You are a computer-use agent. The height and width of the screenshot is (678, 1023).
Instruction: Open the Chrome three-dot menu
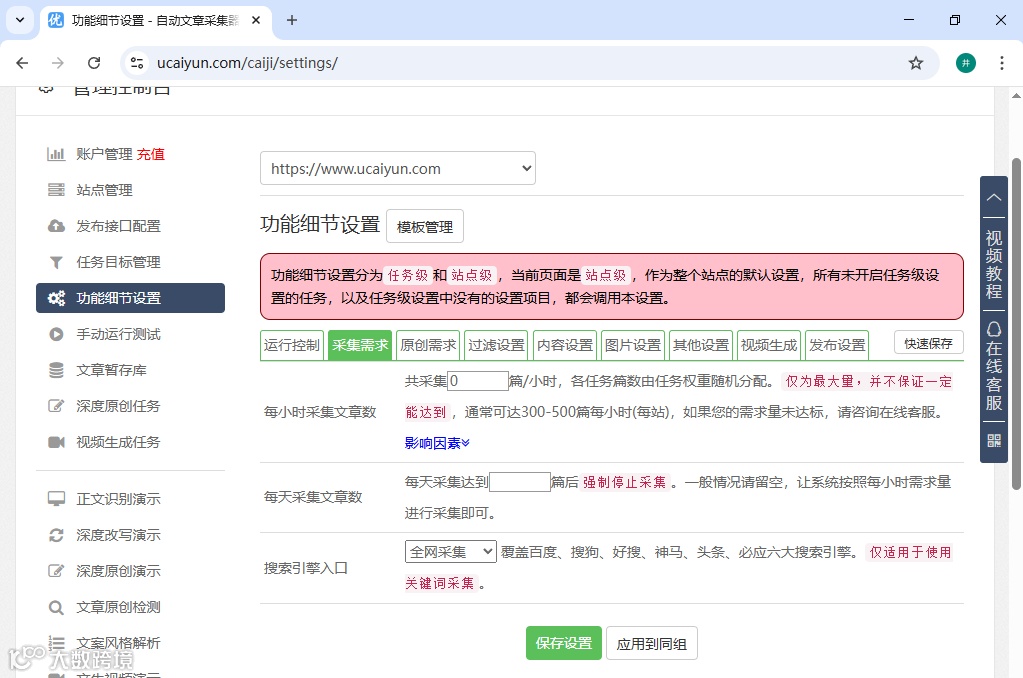click(x=1001, y=63)
